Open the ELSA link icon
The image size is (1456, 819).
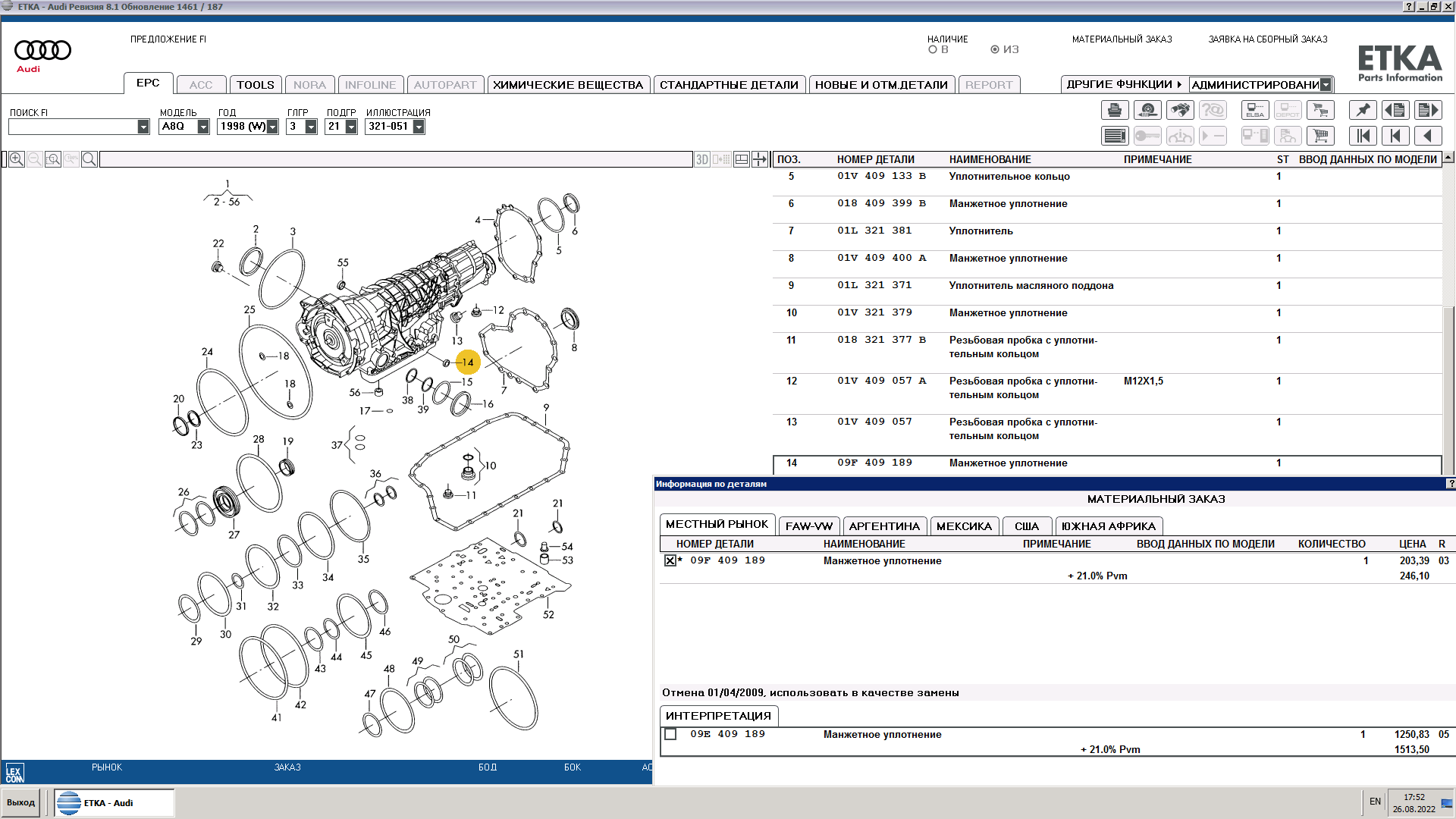(x=1255, y=111)
